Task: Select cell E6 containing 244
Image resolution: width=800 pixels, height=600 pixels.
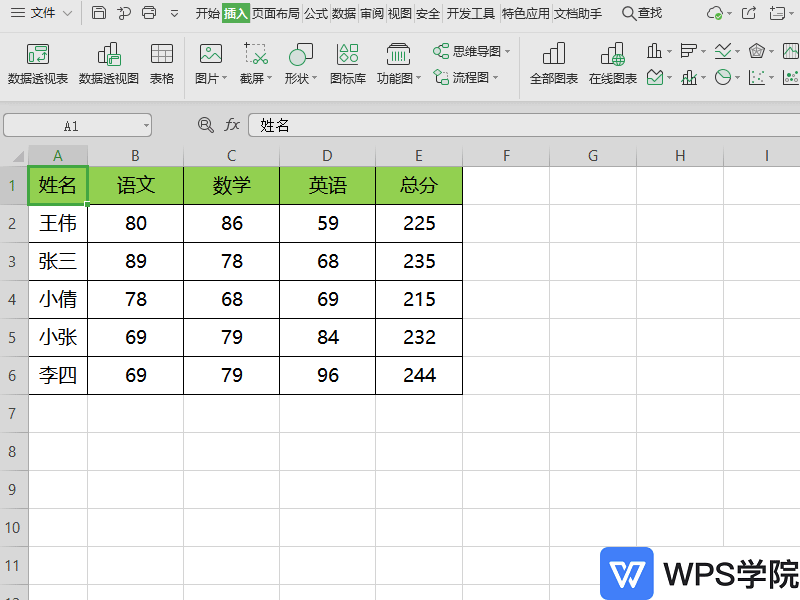Action: (x=418, y=375)
